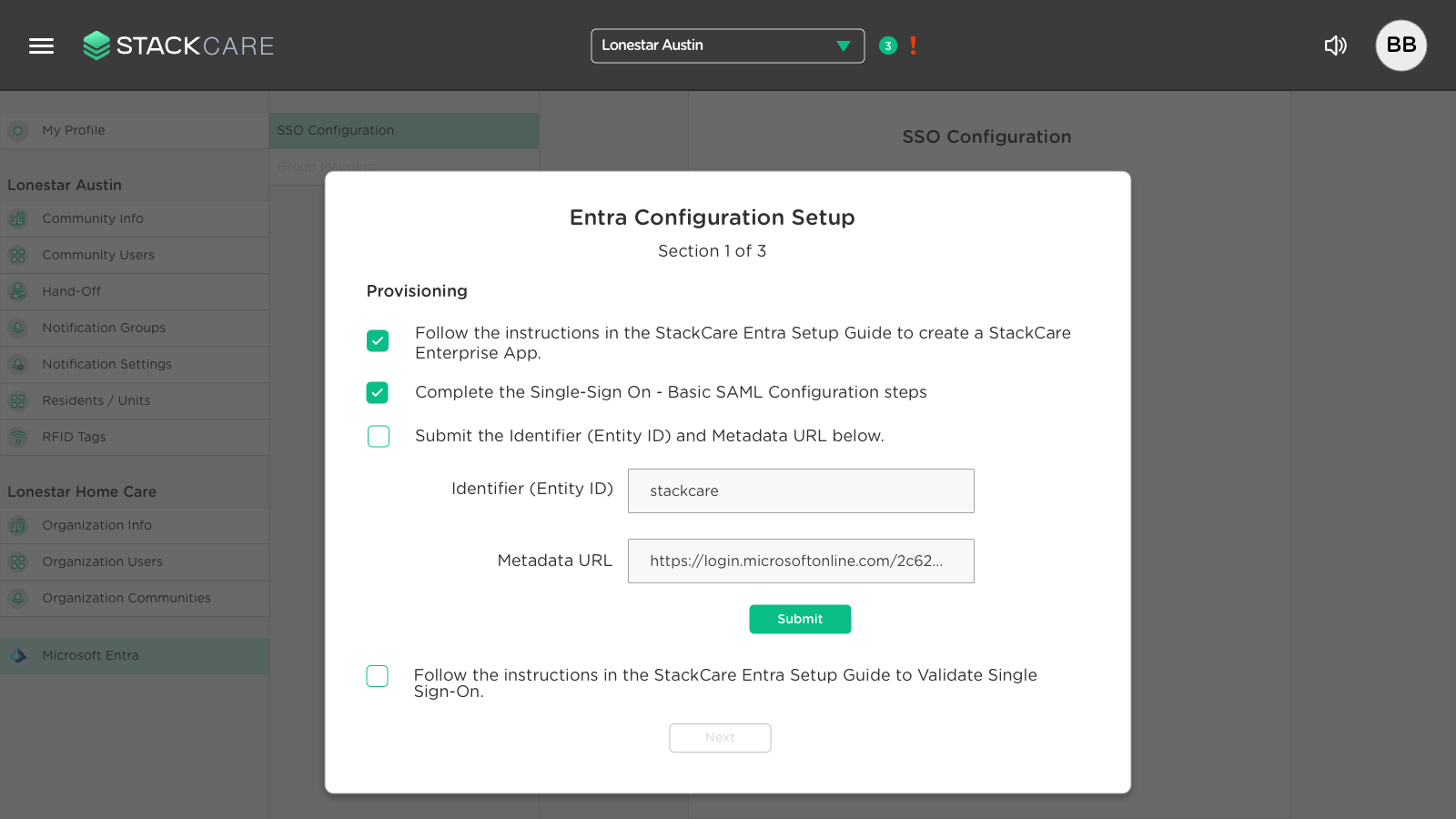Go to Organization Info
The width and height of the screenshot is (1456, 819).
(x=135, y=526)
